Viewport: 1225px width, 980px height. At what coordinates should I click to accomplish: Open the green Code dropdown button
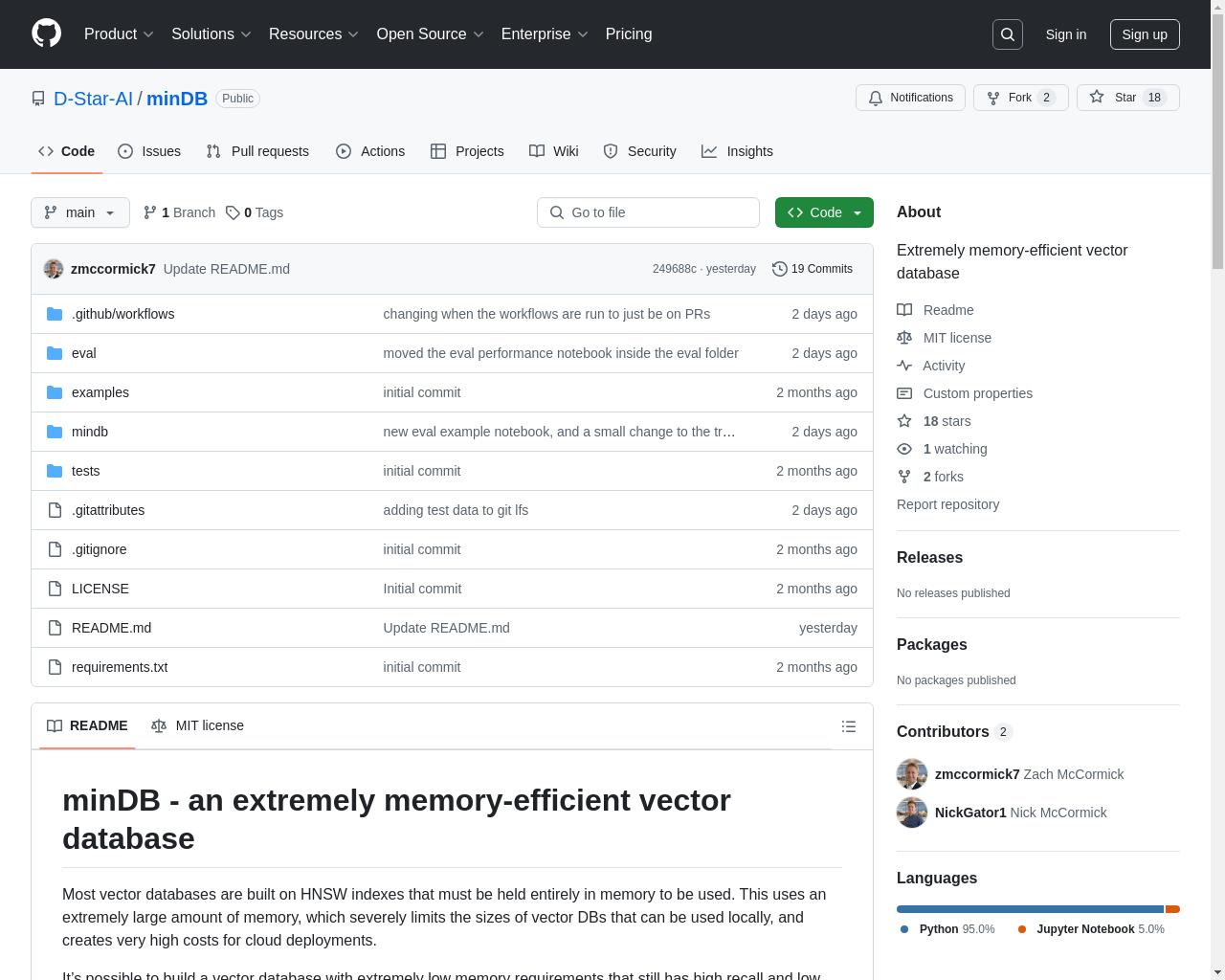tap(824, 212)
